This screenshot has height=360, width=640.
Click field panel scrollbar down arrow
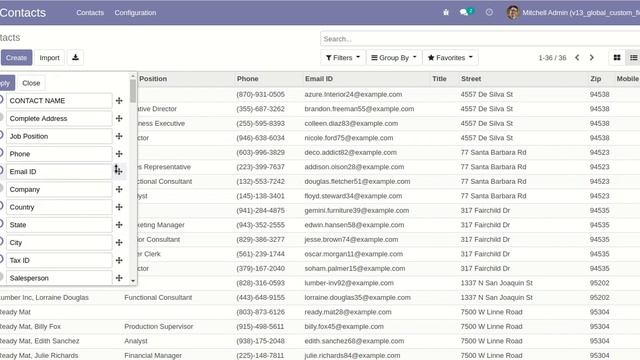coord(133,281)
